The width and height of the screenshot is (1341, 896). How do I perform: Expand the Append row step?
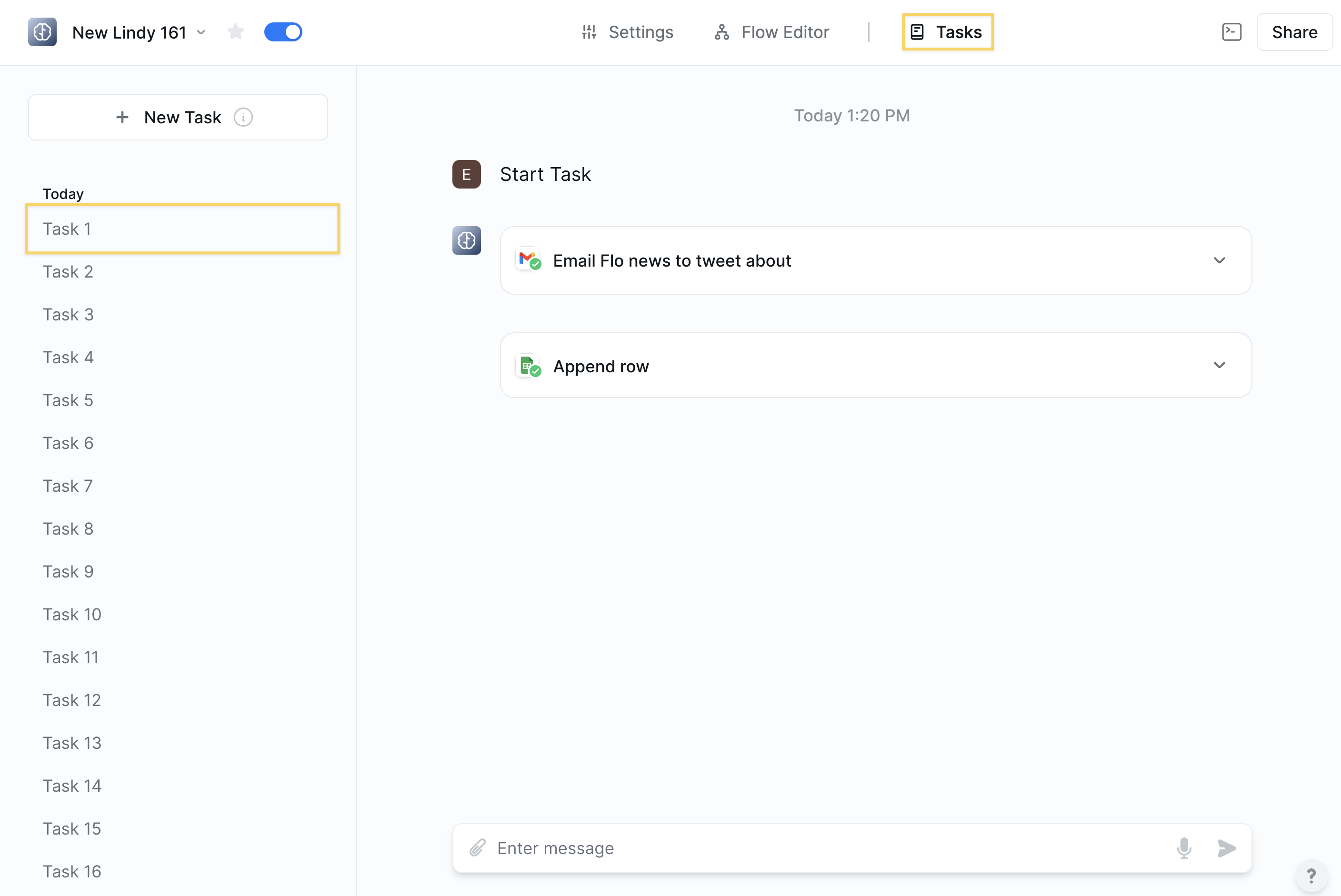1219,365
